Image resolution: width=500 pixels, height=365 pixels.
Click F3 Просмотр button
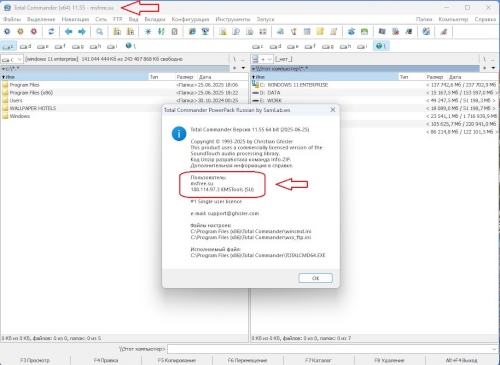coord(35,360)
